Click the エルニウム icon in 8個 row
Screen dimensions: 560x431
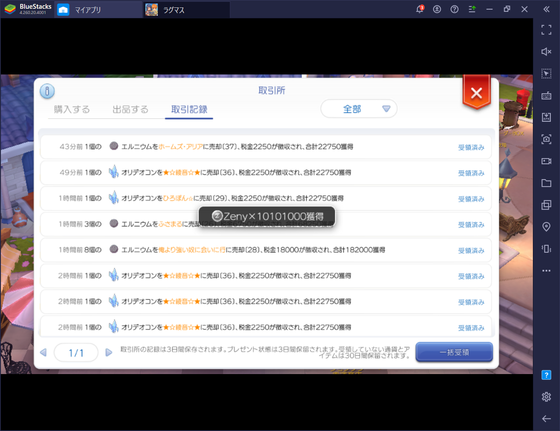[114, 249]
